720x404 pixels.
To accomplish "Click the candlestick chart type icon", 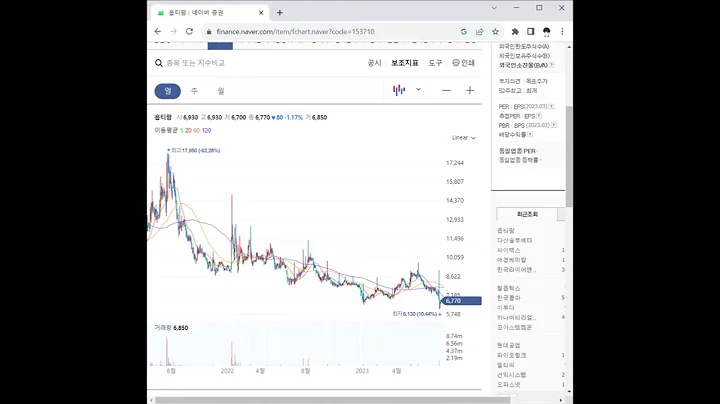I will [x=399, y=90].
